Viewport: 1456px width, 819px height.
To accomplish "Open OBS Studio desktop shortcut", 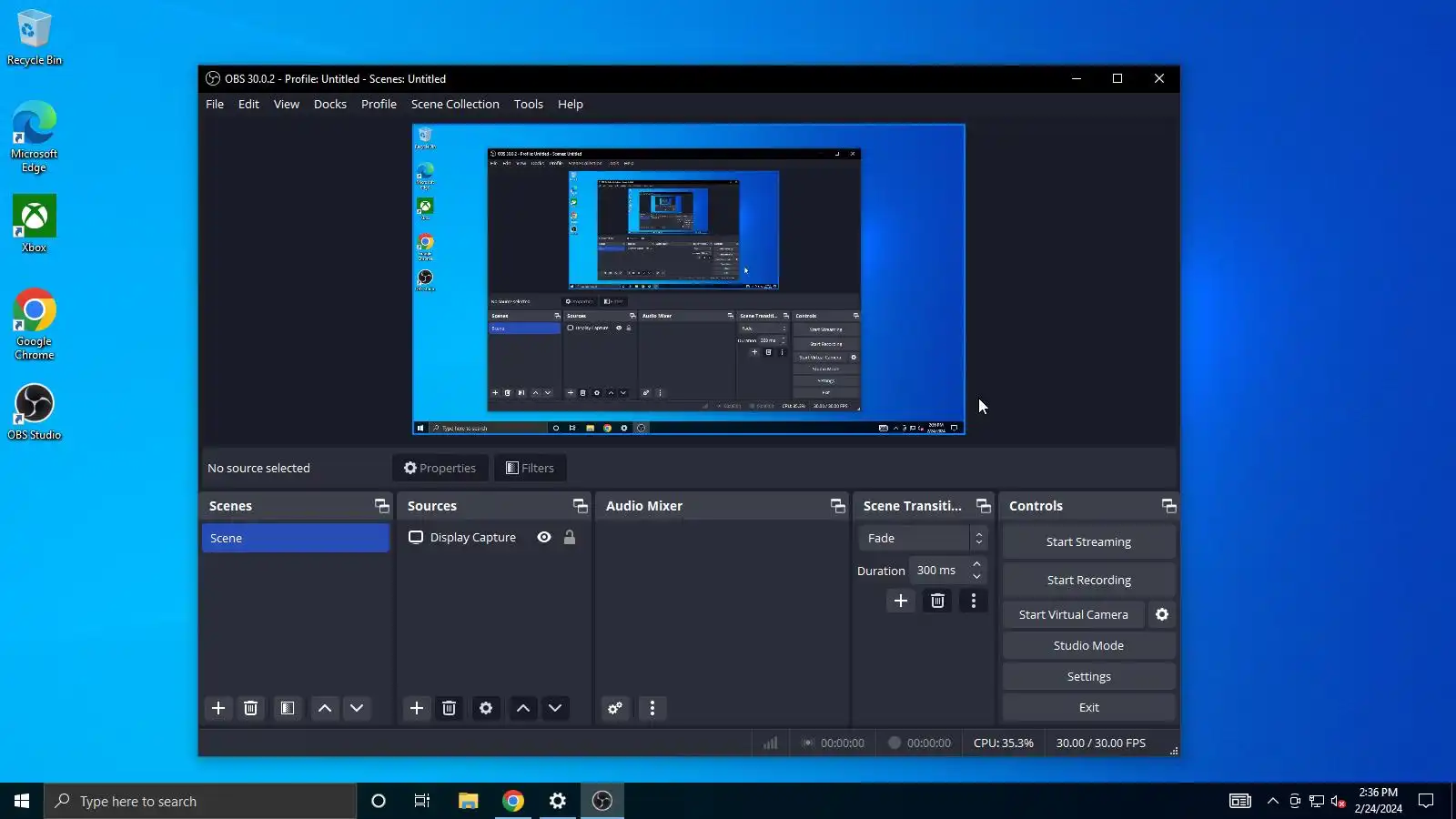I will [x=35, y=411].
